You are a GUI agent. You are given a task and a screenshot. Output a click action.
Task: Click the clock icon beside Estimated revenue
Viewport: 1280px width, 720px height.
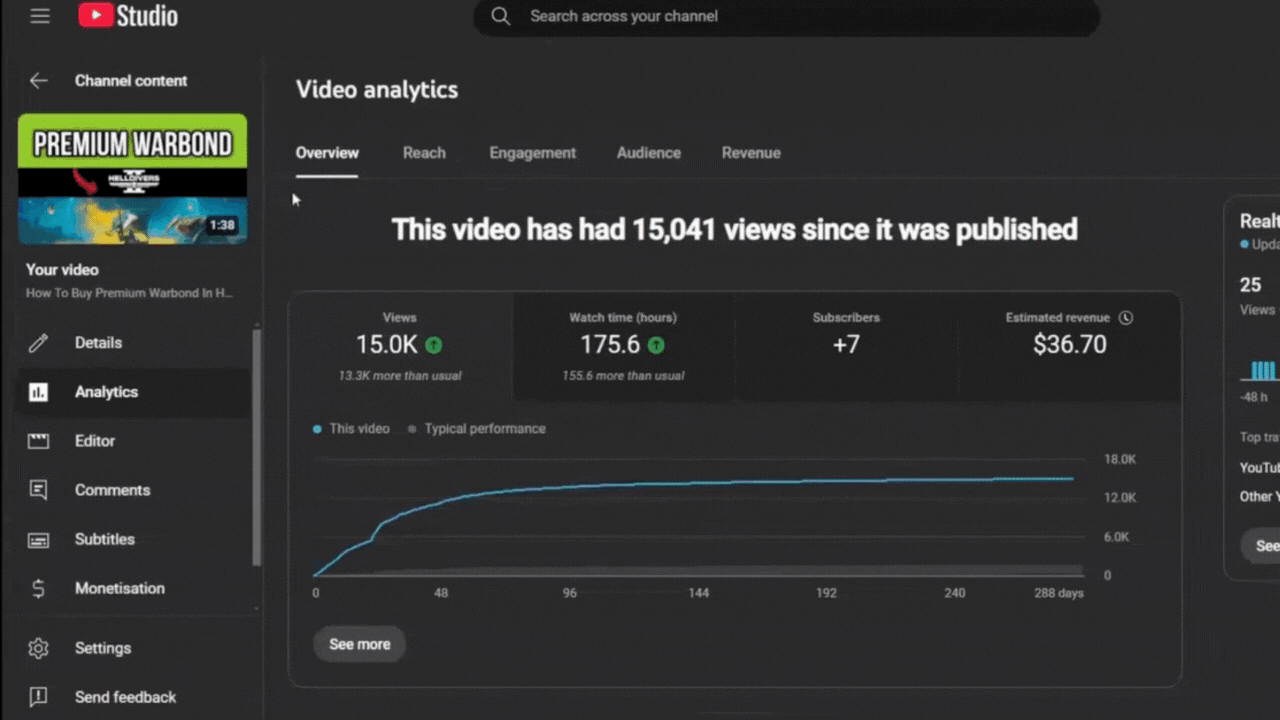1126,318
